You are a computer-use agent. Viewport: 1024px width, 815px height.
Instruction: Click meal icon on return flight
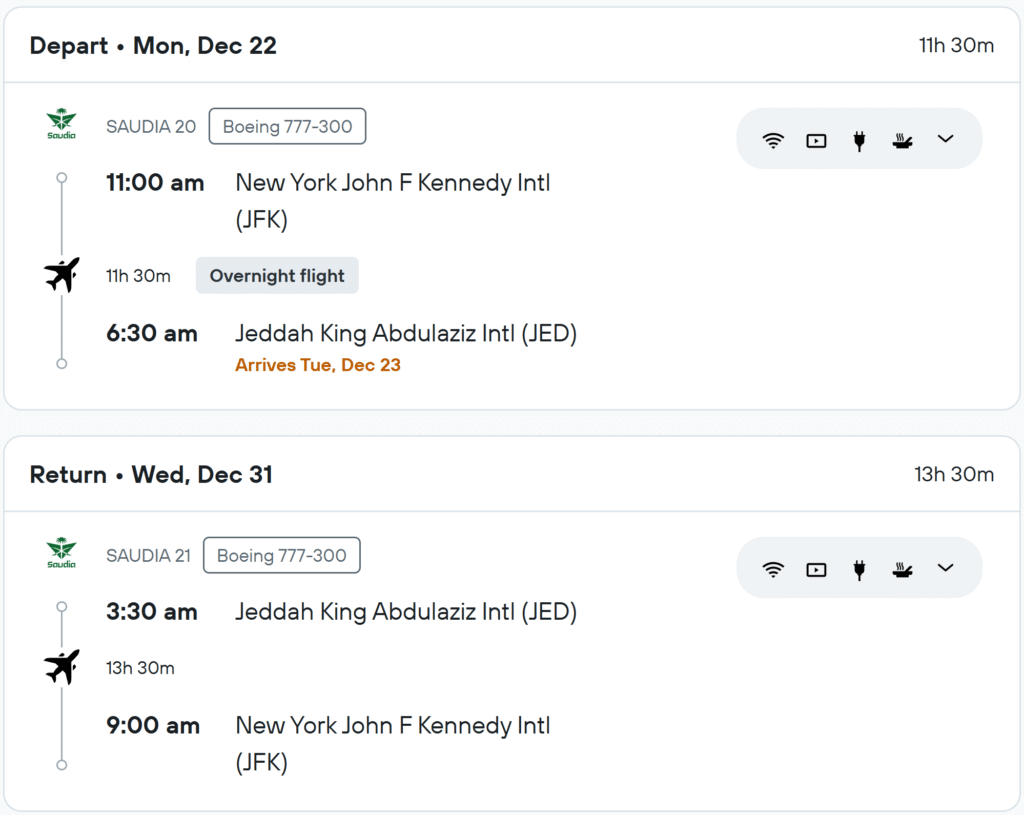point(902,570)
